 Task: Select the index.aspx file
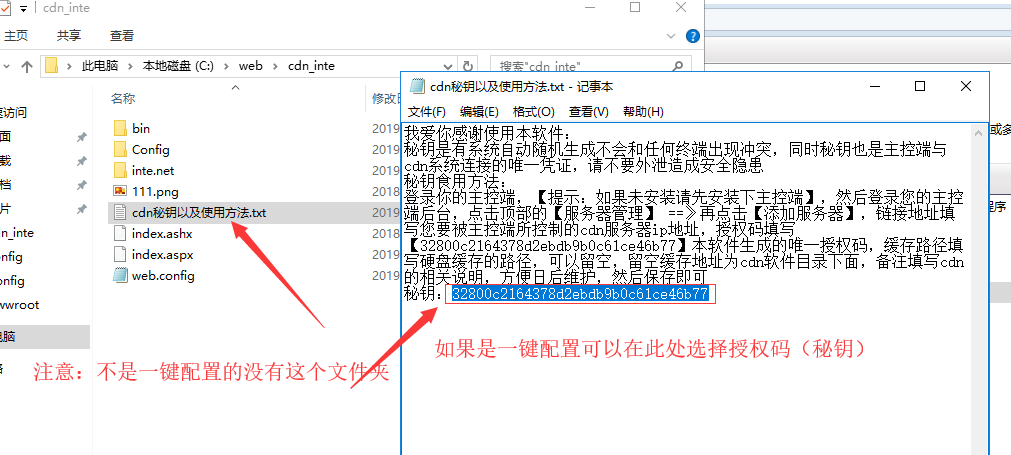click(160, 254)
